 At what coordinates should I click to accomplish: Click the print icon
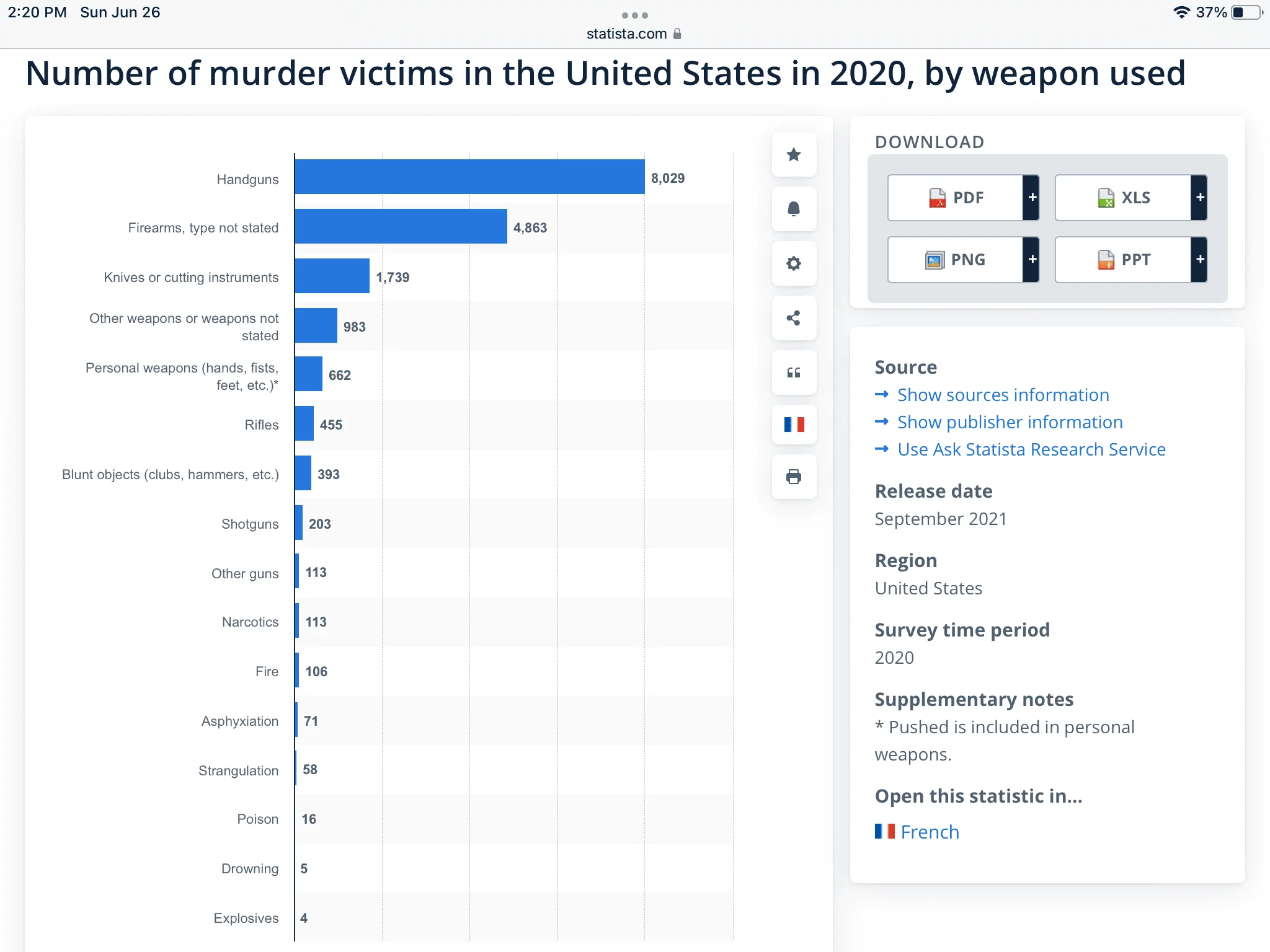[x=794, y=477]
